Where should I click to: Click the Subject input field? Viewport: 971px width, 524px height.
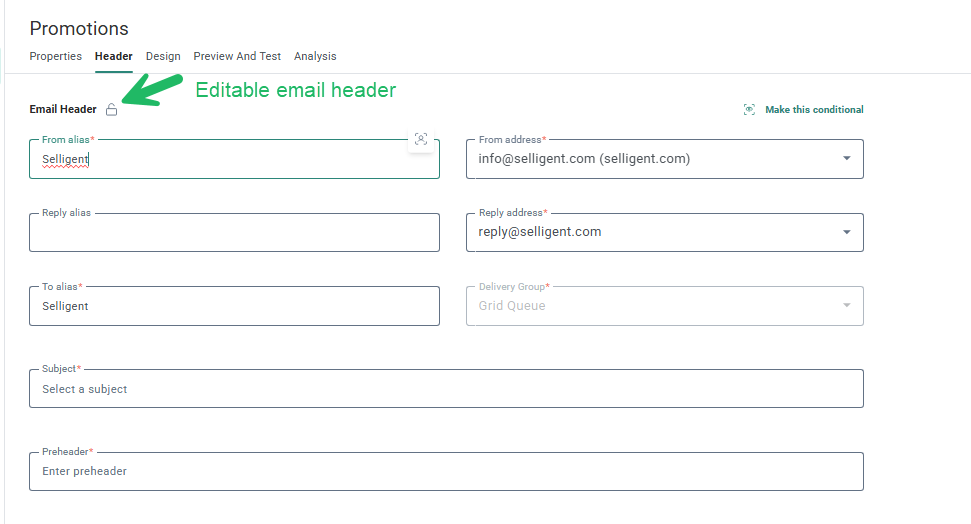tap(446, 389)
